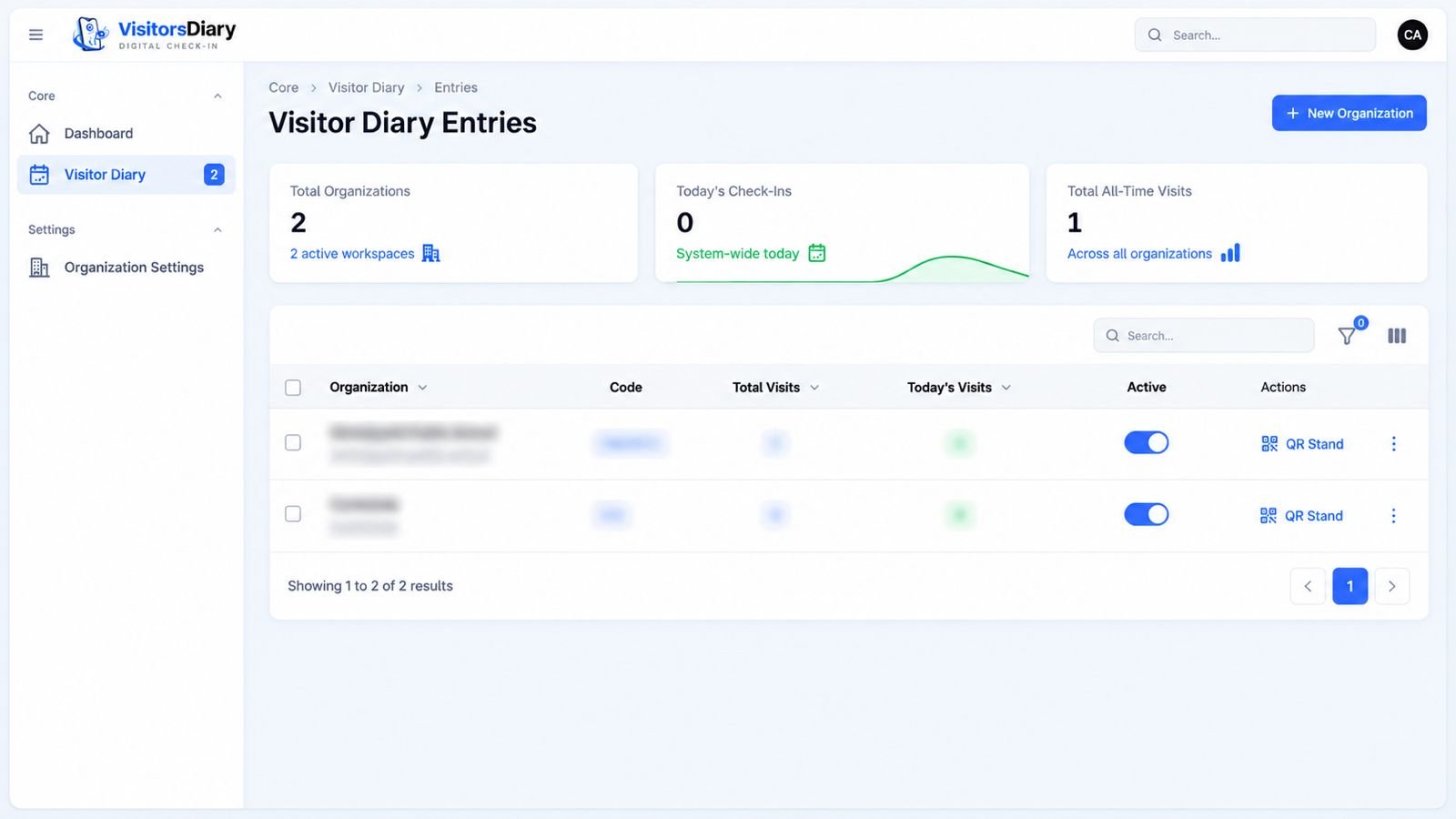The width and height of the screenshot is (1456, 819).
Task: Open Dashboard in the sidebar
Action: tap(126, 134)
